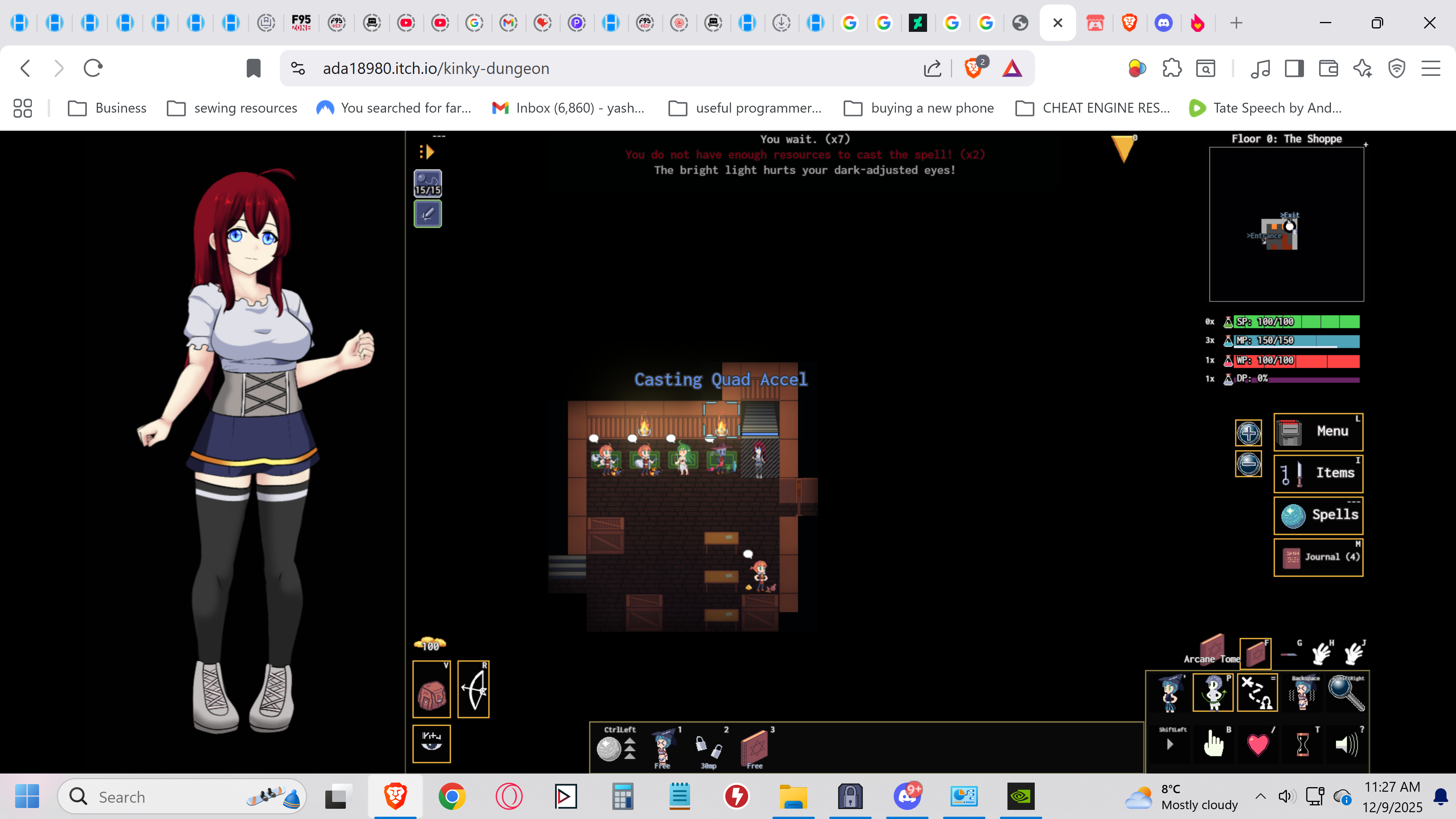Expand the ShiftLeft arrow in action bar

point(1170,744)
